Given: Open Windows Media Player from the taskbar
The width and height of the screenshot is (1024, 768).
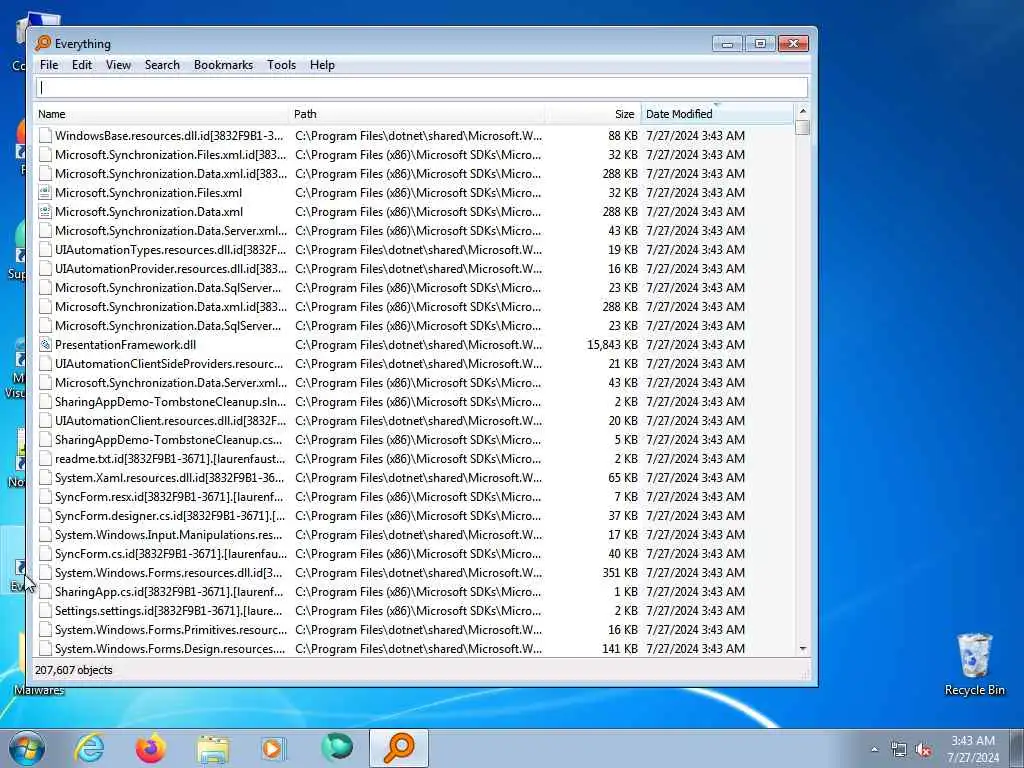Looking at the screenshot, I should coord(273,748).
